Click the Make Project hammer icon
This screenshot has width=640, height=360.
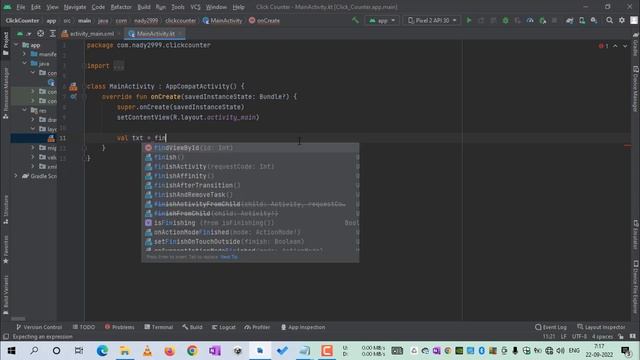(355, 20)
